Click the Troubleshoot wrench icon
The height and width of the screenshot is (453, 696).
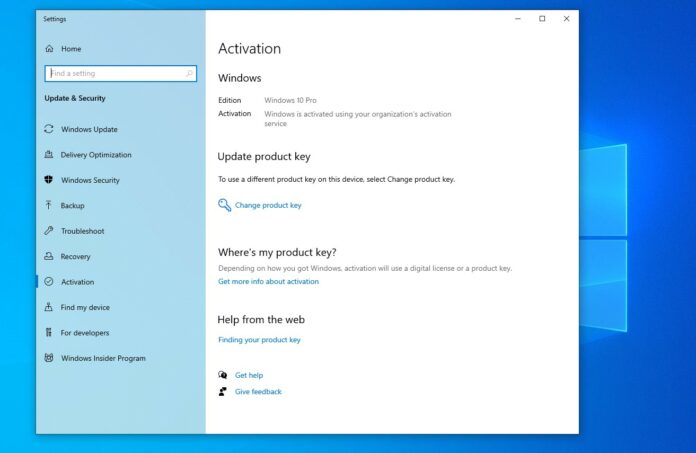coord(49,231)
